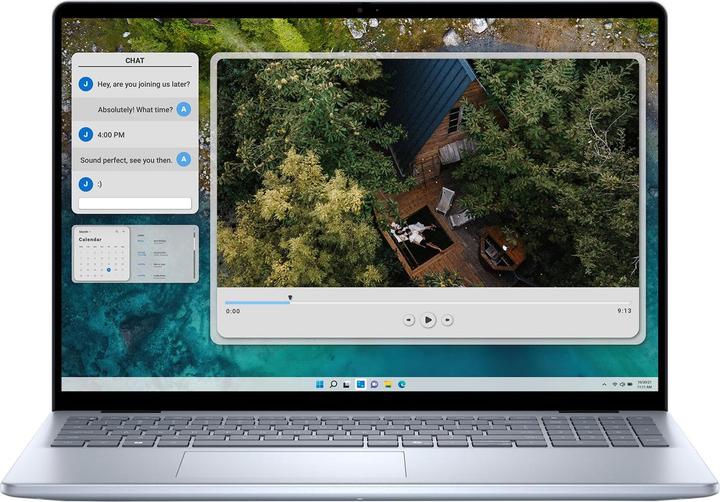The width and height of the screenshot is (720, 502).
Task: Open the Wi-Fi network status icon
Action: tap(614, 384)
